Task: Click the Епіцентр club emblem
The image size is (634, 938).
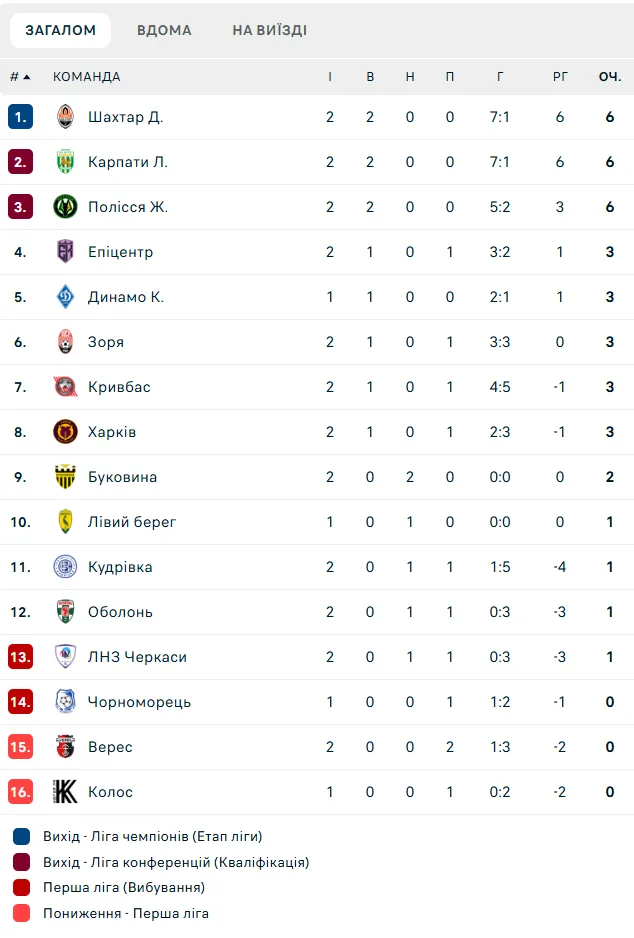Action: point(65,252)
